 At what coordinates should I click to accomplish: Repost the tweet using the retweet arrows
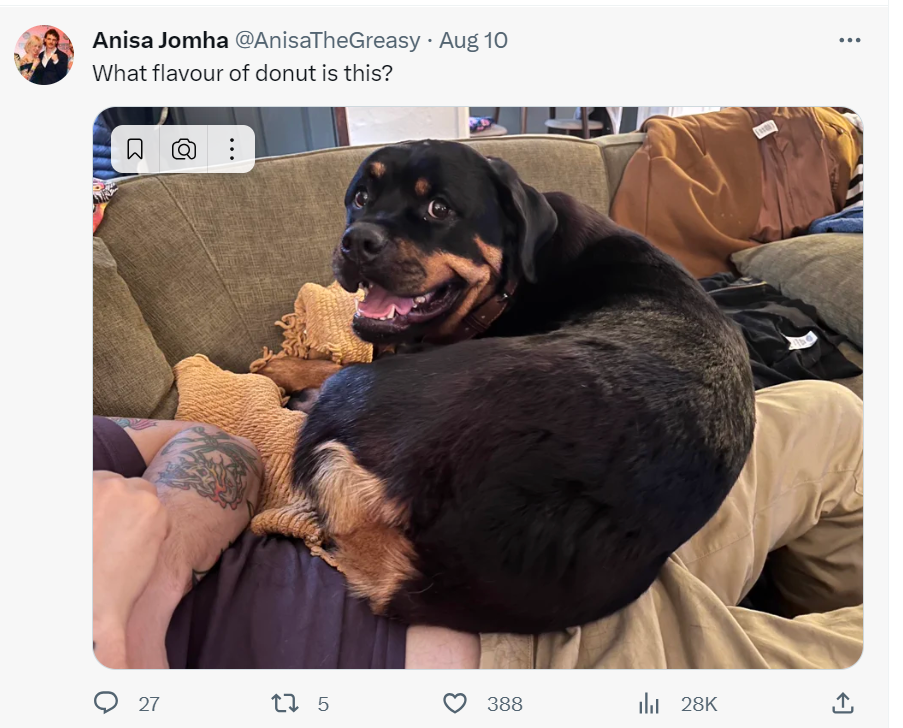click(285, 703)
